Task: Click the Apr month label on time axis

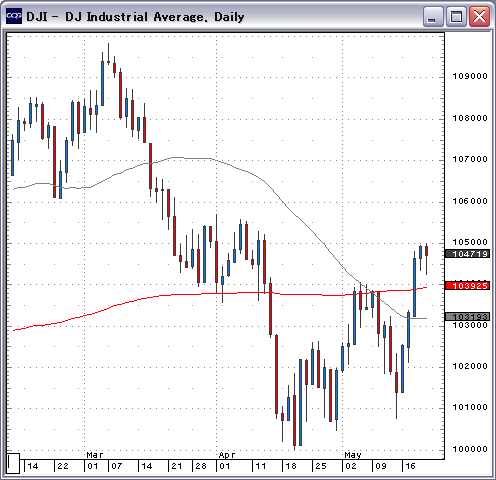Action: click(227, 455)
